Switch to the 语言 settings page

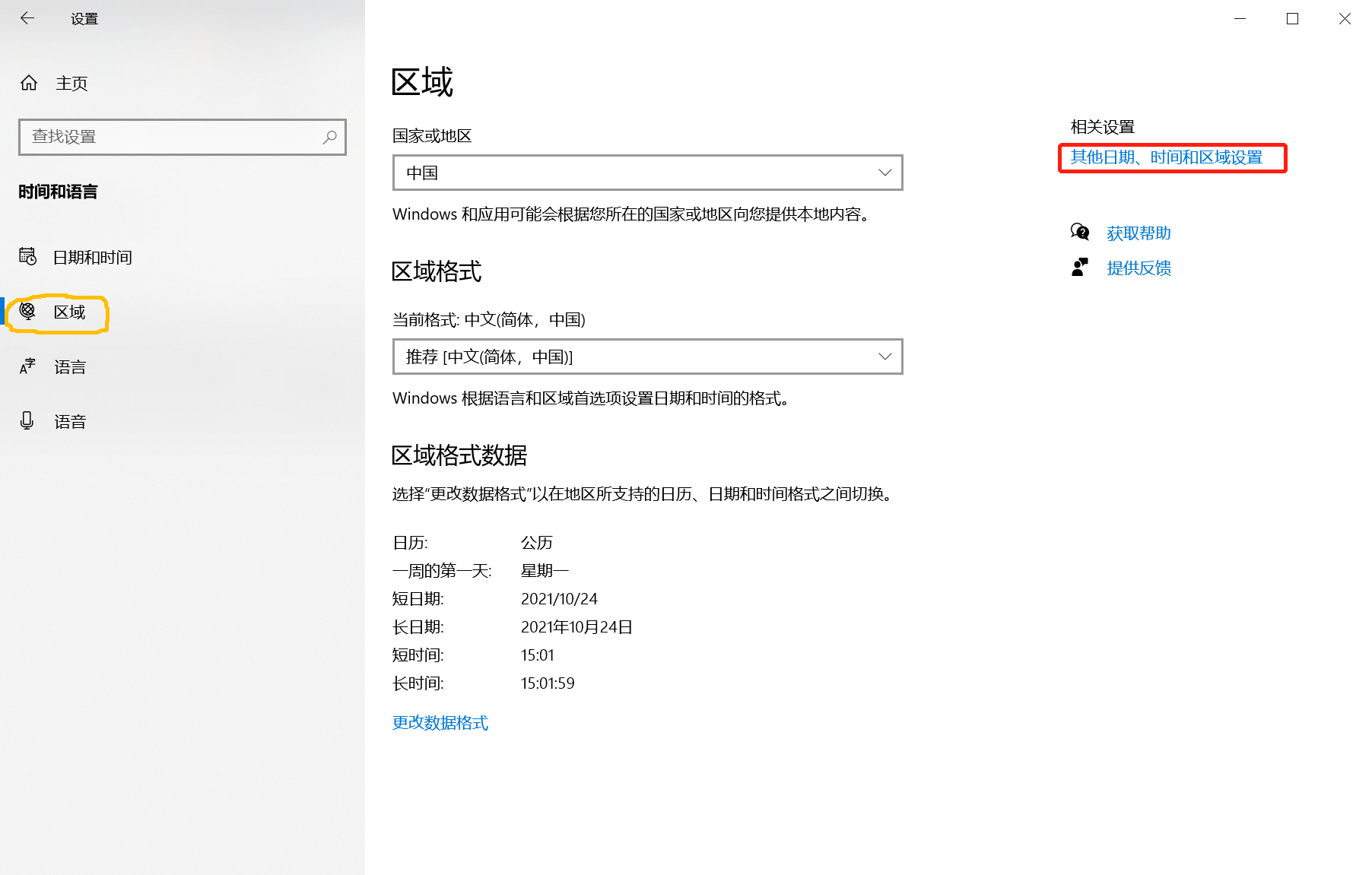pos(70,367)
